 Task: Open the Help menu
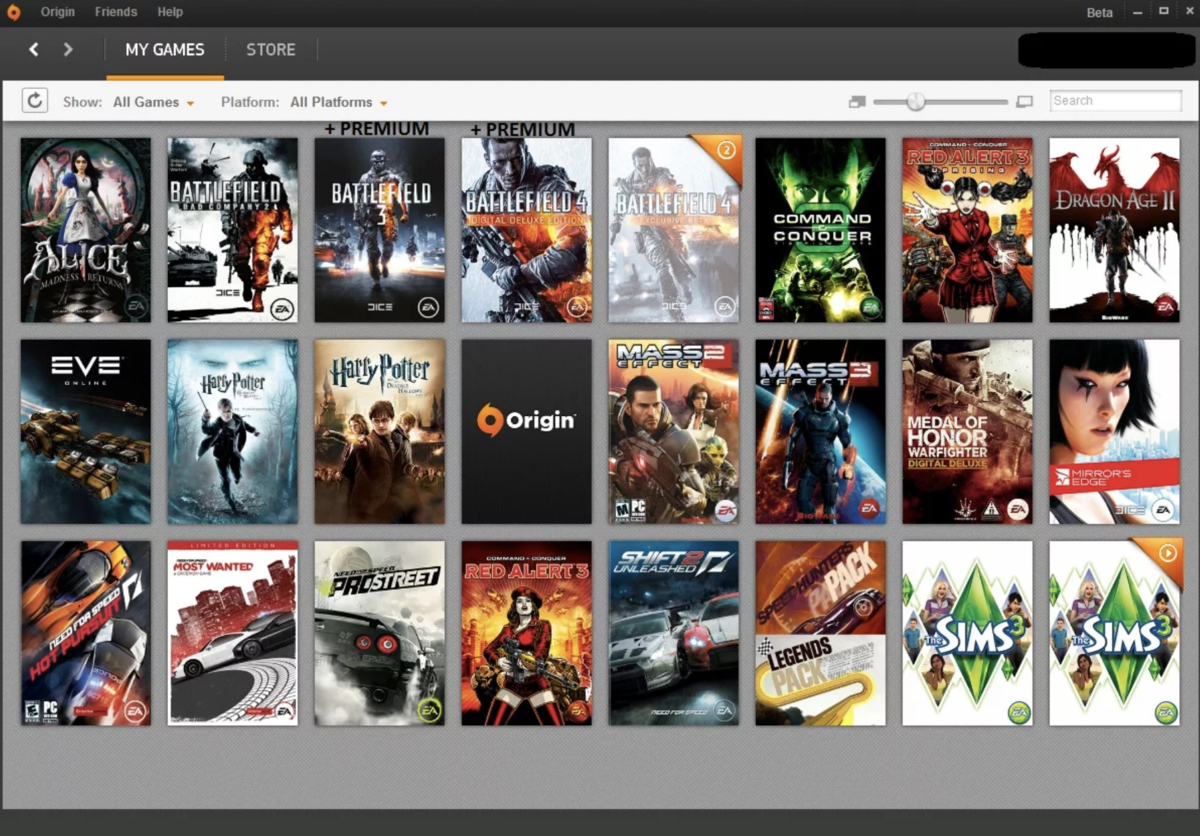point(170,12)
